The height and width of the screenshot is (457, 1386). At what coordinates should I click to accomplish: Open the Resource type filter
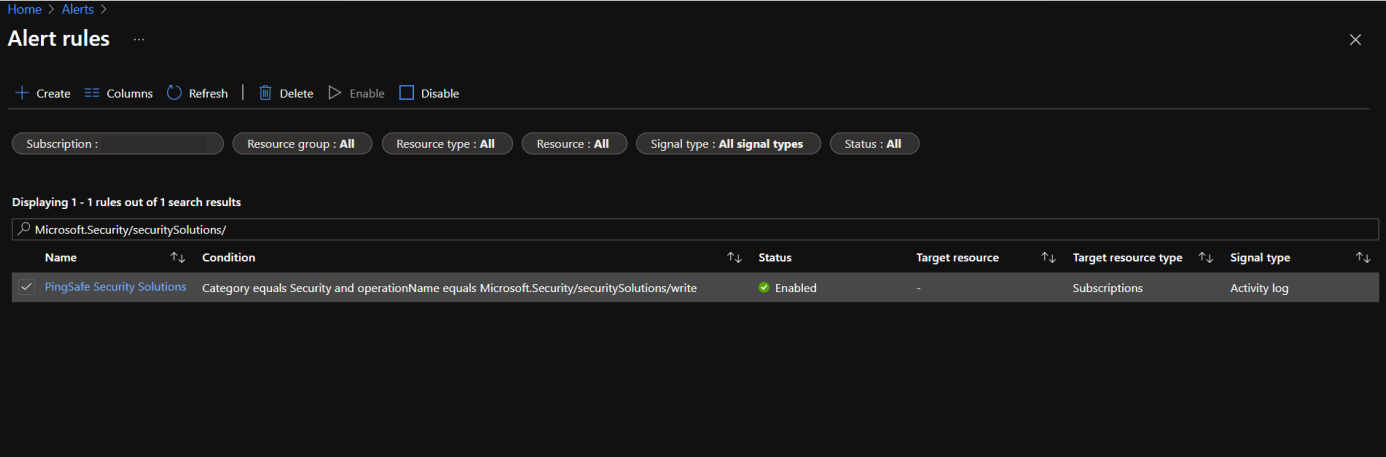click(446, 144)
